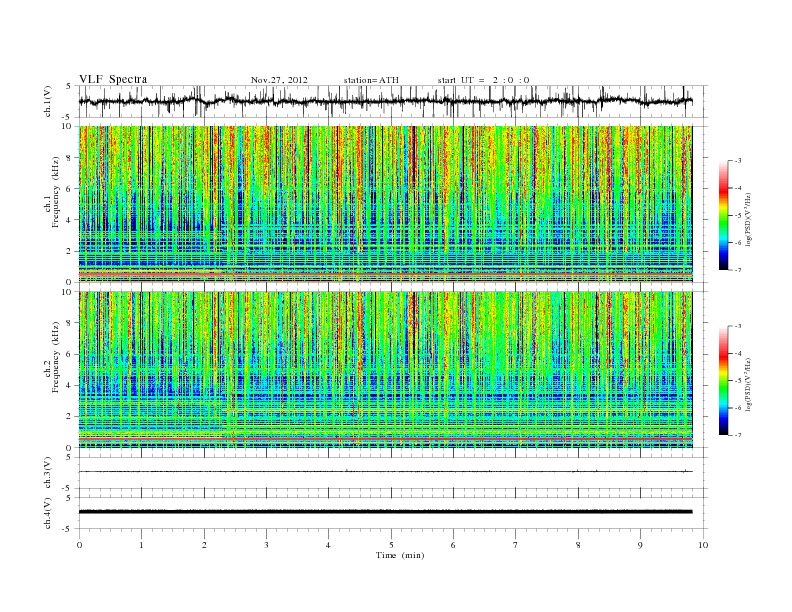The width and height of the screenshot is (792, 612).
Task: Click the ch.1 voltage waveform trace
Action: pyautogui.click(x=385, y=101)
